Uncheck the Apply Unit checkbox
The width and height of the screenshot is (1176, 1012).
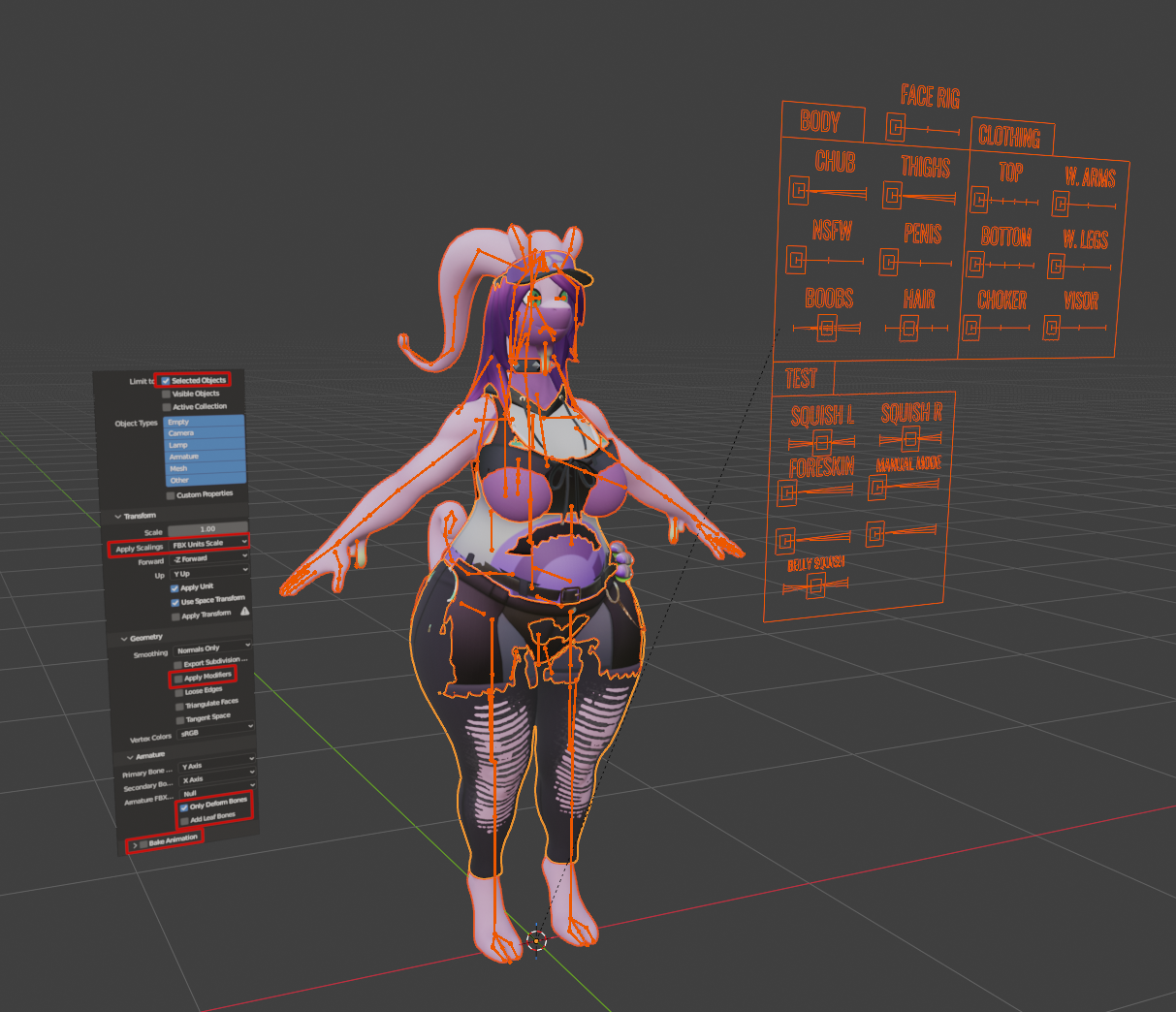[x=175, y=588]
